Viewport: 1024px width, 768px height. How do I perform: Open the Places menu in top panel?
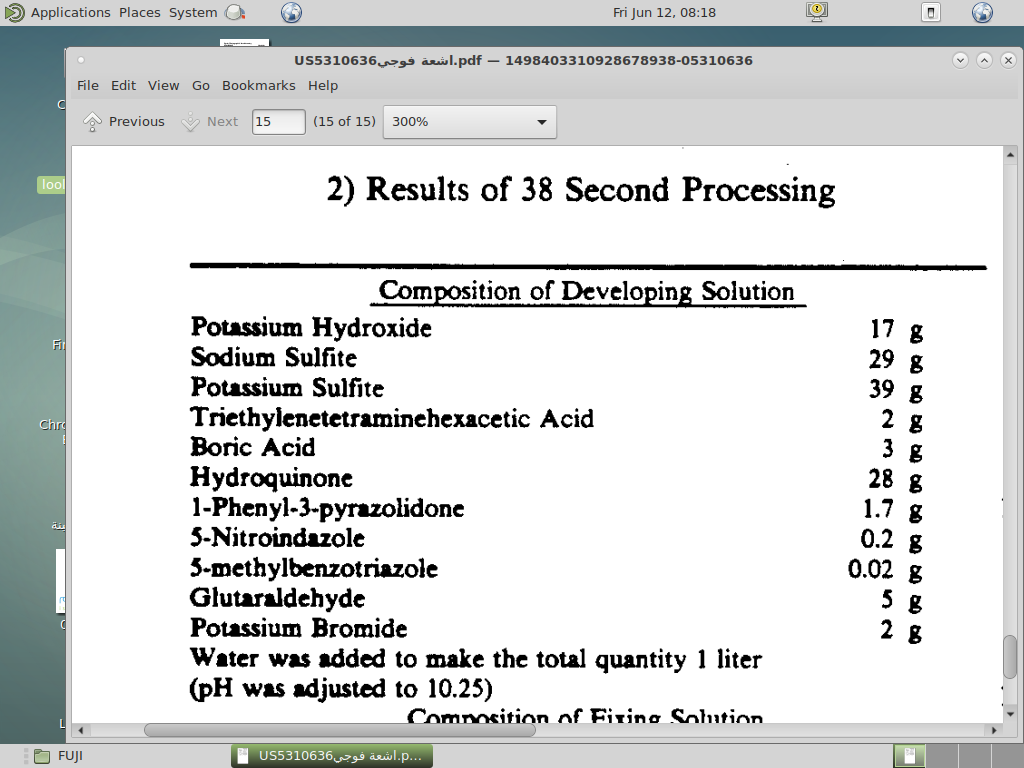[140, 12]
